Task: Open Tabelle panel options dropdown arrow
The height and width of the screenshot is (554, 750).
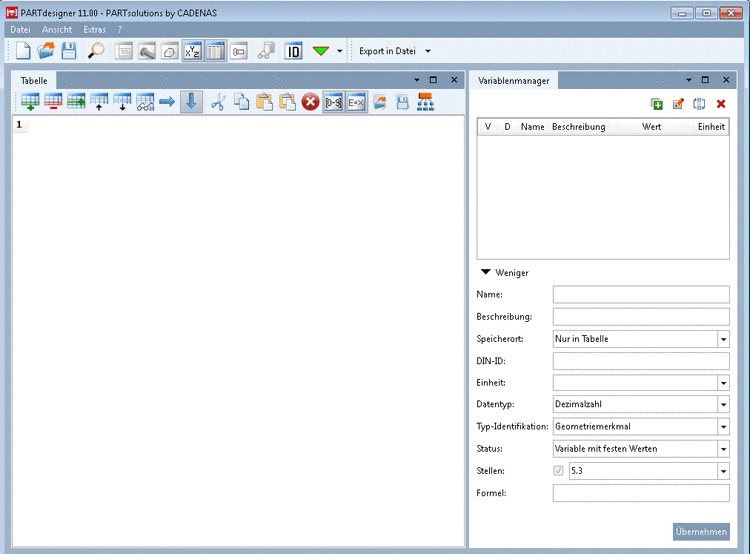Action: 417,80
